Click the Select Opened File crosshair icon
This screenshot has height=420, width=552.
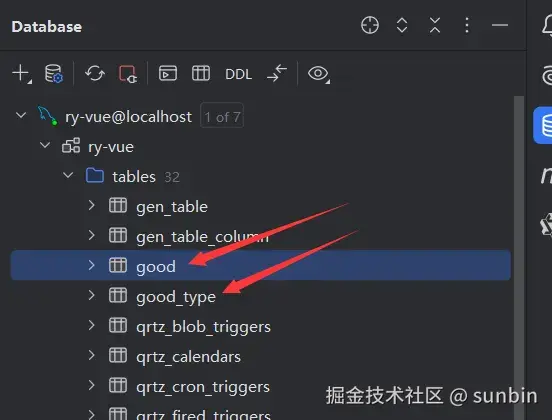(370, 25)
